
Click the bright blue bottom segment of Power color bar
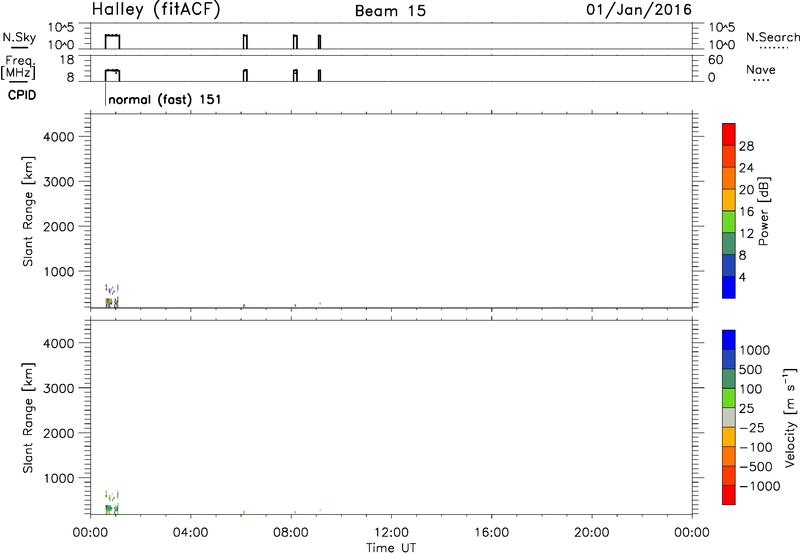729,287
